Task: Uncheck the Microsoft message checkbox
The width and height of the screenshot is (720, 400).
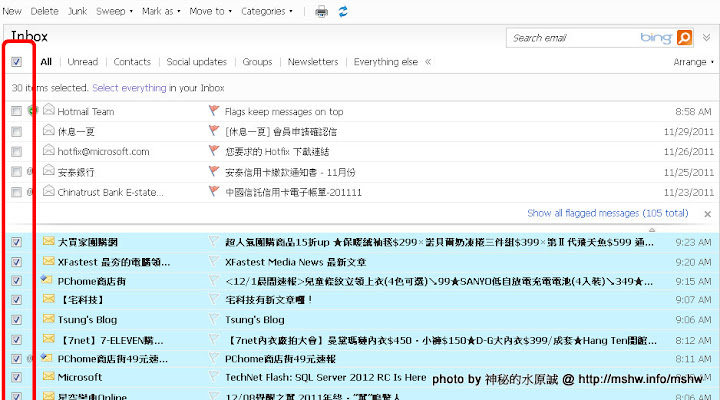Action: [x=17, y=377]
